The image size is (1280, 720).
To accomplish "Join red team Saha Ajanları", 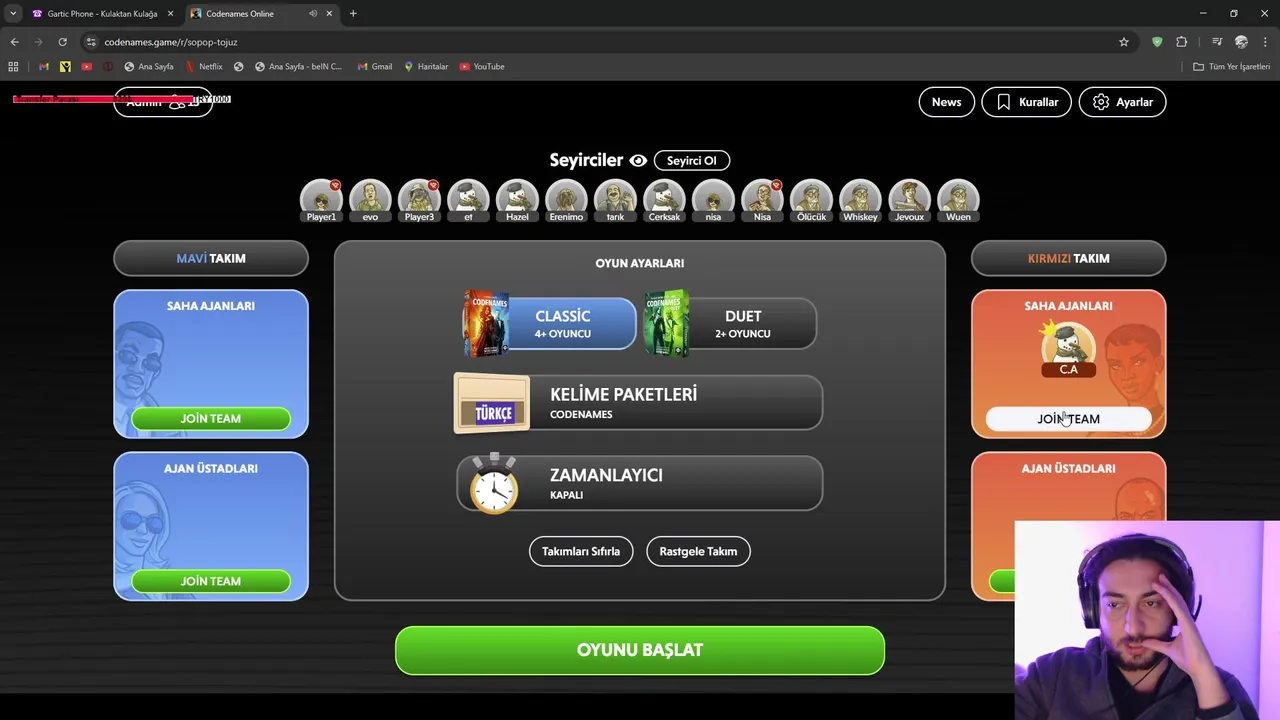I will tap(1068, 419).
